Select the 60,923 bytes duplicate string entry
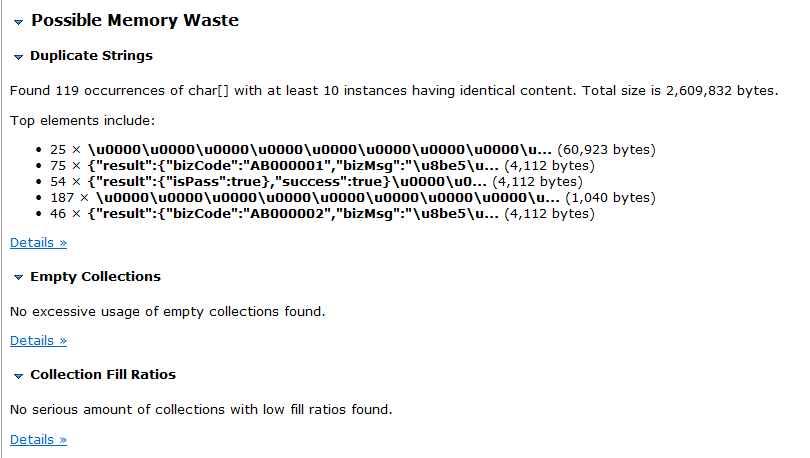This screenshot has height=458, width=810. (353, 150)
